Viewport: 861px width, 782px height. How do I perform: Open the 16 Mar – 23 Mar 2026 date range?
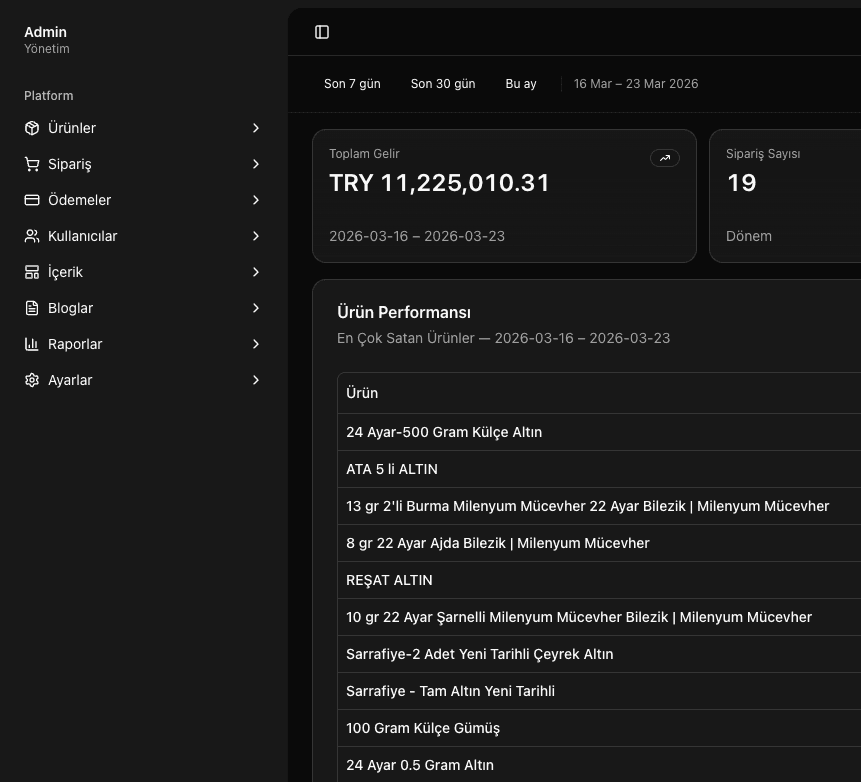[x=636, y=84]
